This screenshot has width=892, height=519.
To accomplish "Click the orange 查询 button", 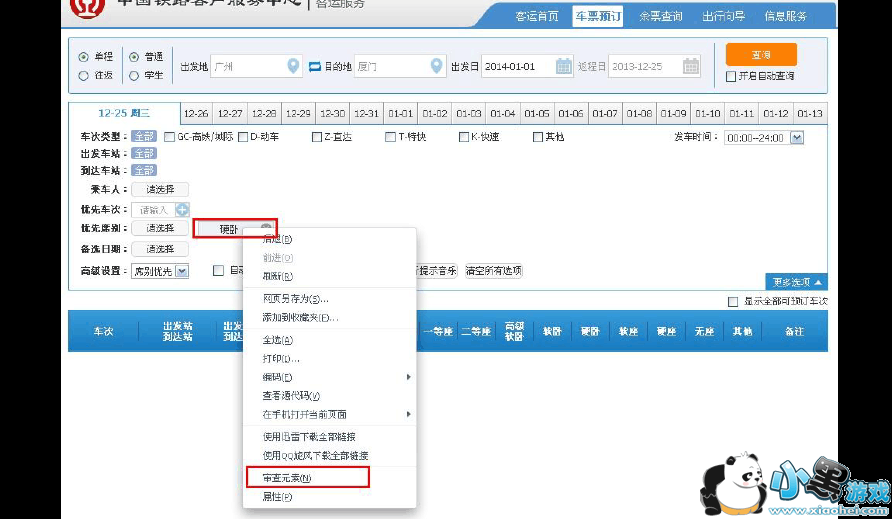I will click(x=761, y=55).
